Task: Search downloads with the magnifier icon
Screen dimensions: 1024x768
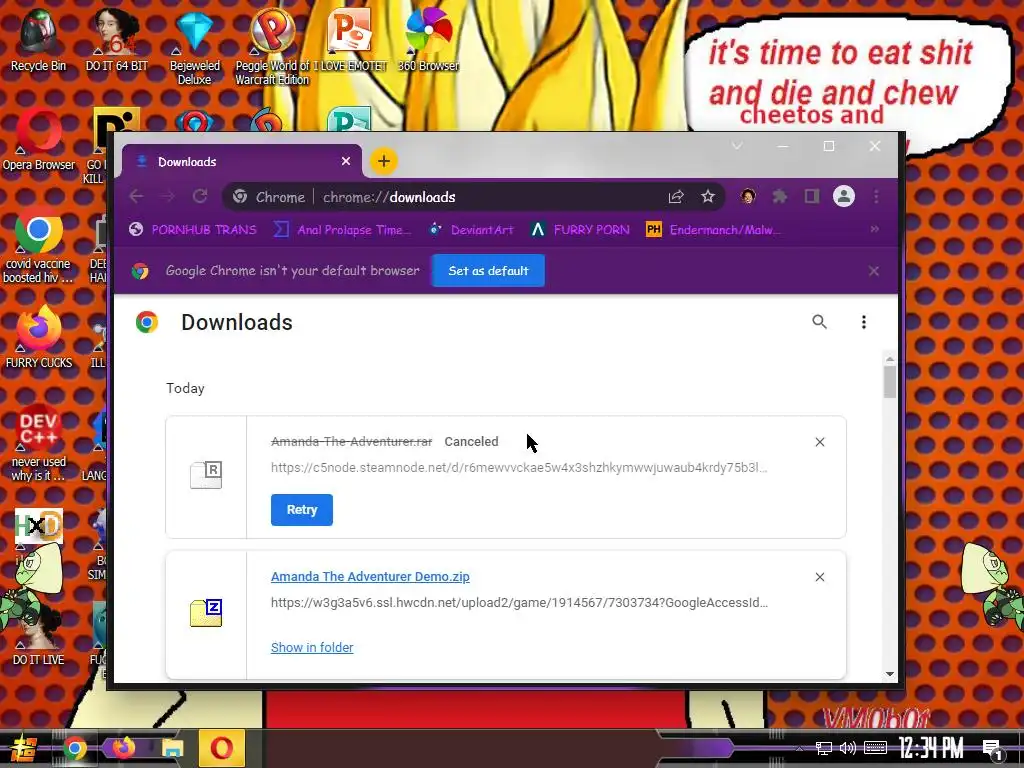Action: [x=820, y=321]
